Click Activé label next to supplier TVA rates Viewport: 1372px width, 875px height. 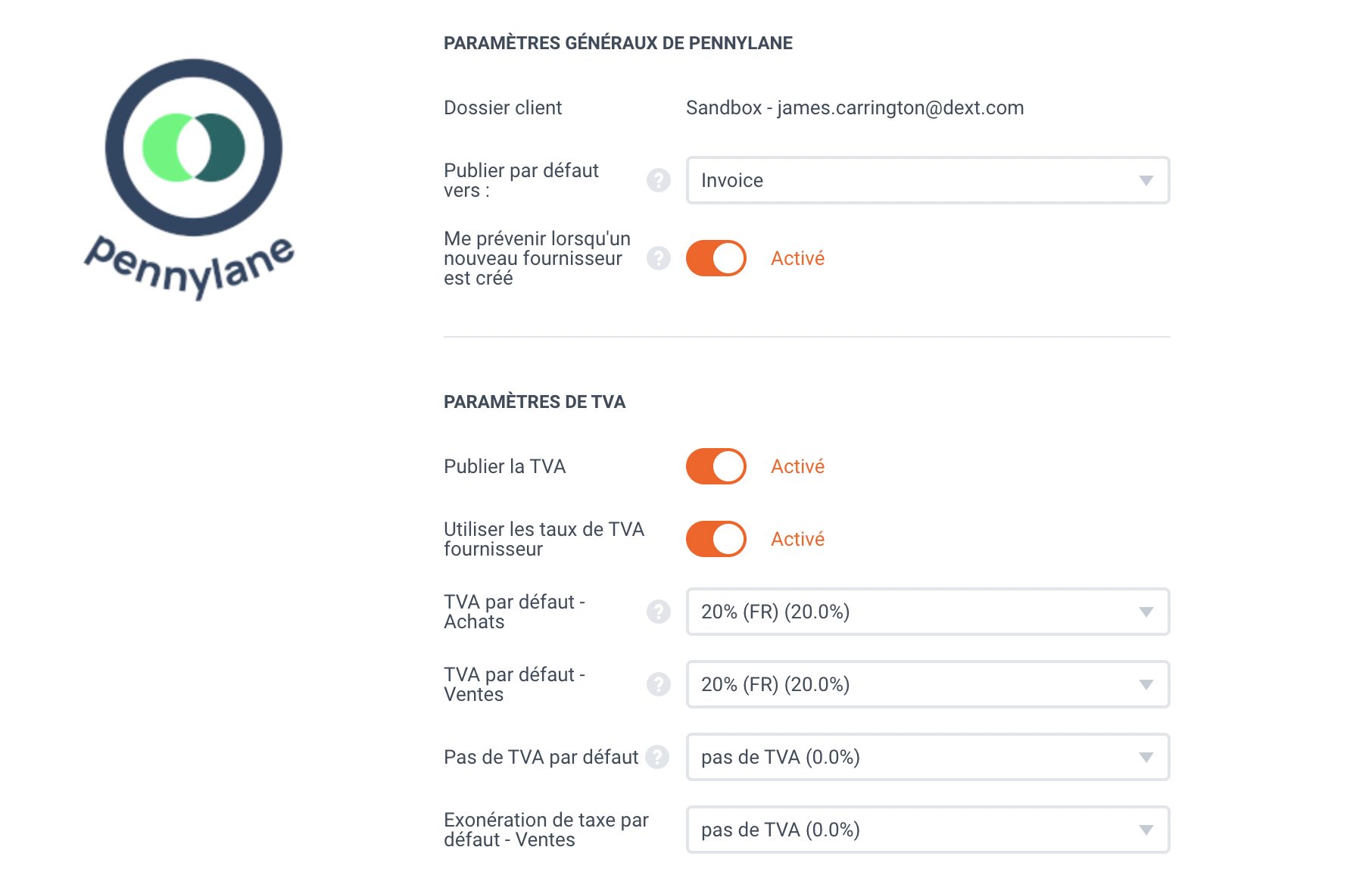click(x=797, y=539)
